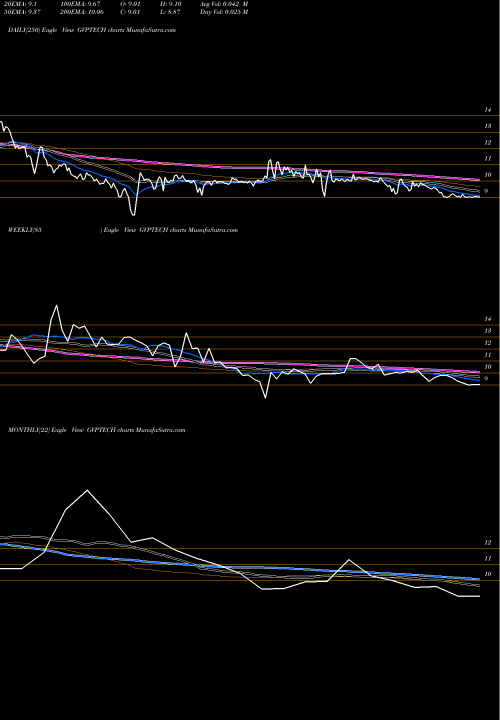Click the 9 axis label on weekly chart
Screen dimensions: 500x720
486,378
